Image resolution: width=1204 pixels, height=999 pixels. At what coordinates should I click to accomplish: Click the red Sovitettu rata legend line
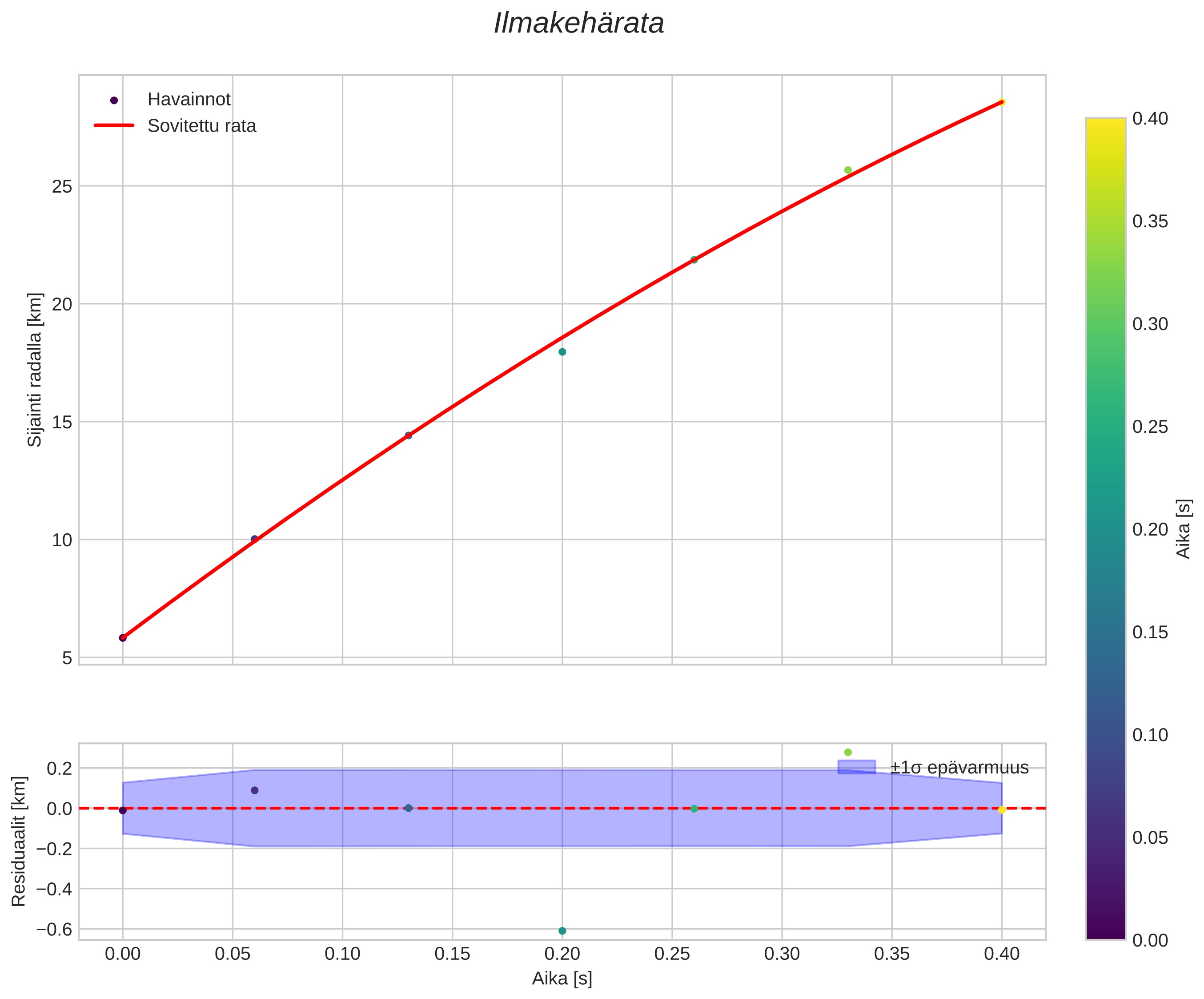click(x=113, y=125)
